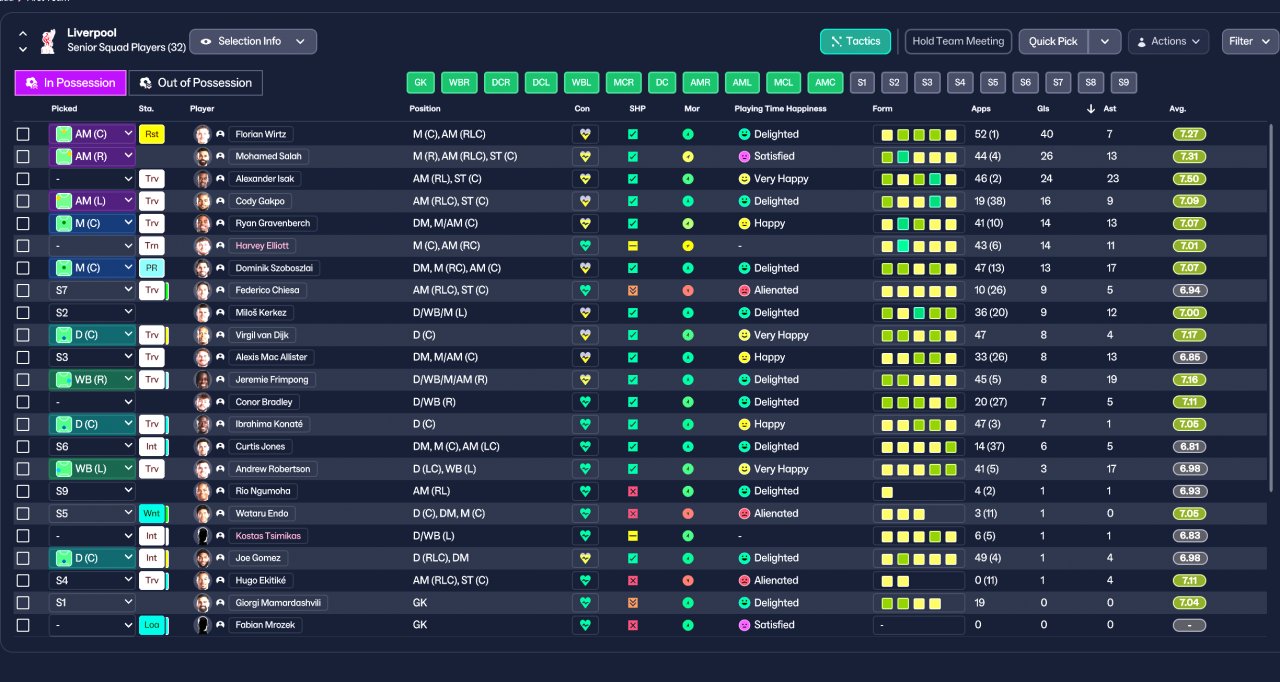1280x682 pixels.
Task: Click Mohamed Salah's yellow morale icon
Action: click(688, 157)
